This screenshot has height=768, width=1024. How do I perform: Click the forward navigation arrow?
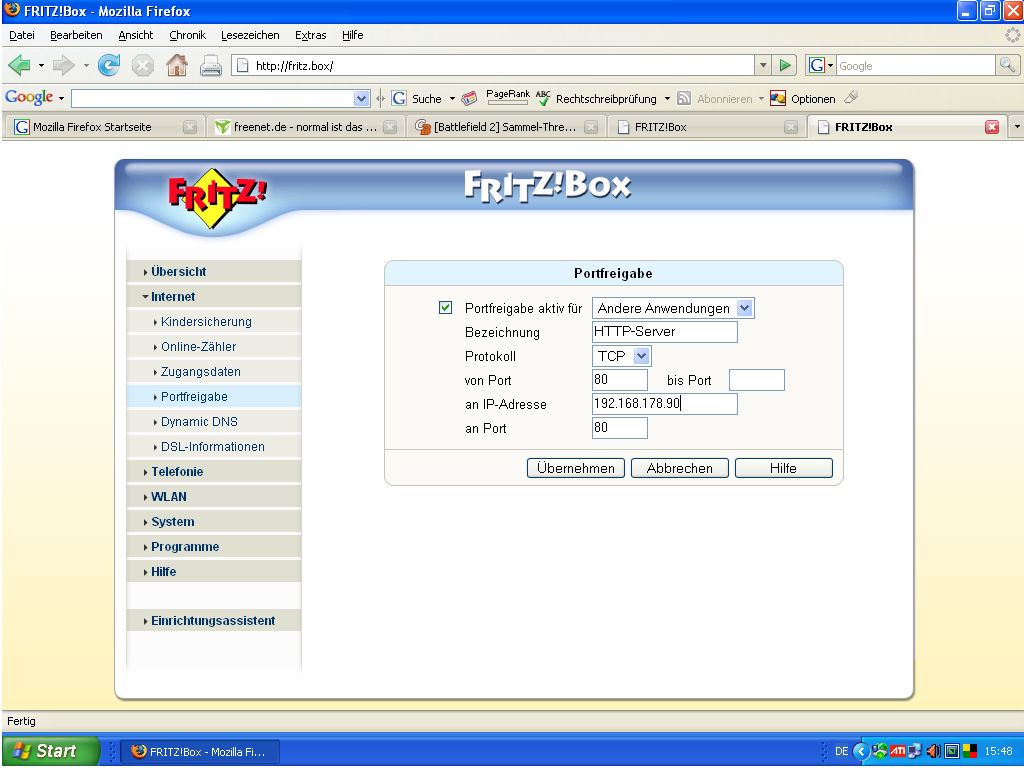pos(63,65)
